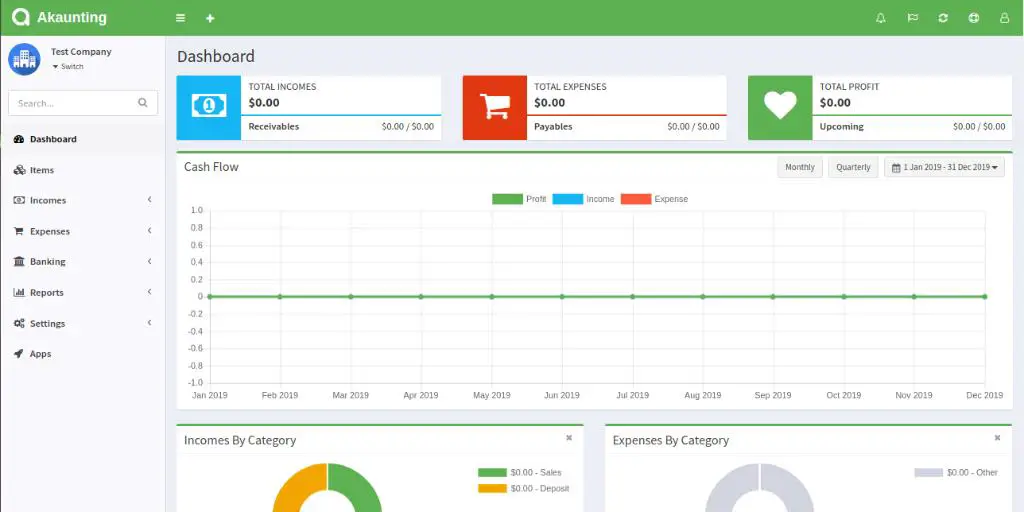This screenshot has height=512, width=1024.
Task: Toggle the Other legend entry
Action: (x=956, y=472)
